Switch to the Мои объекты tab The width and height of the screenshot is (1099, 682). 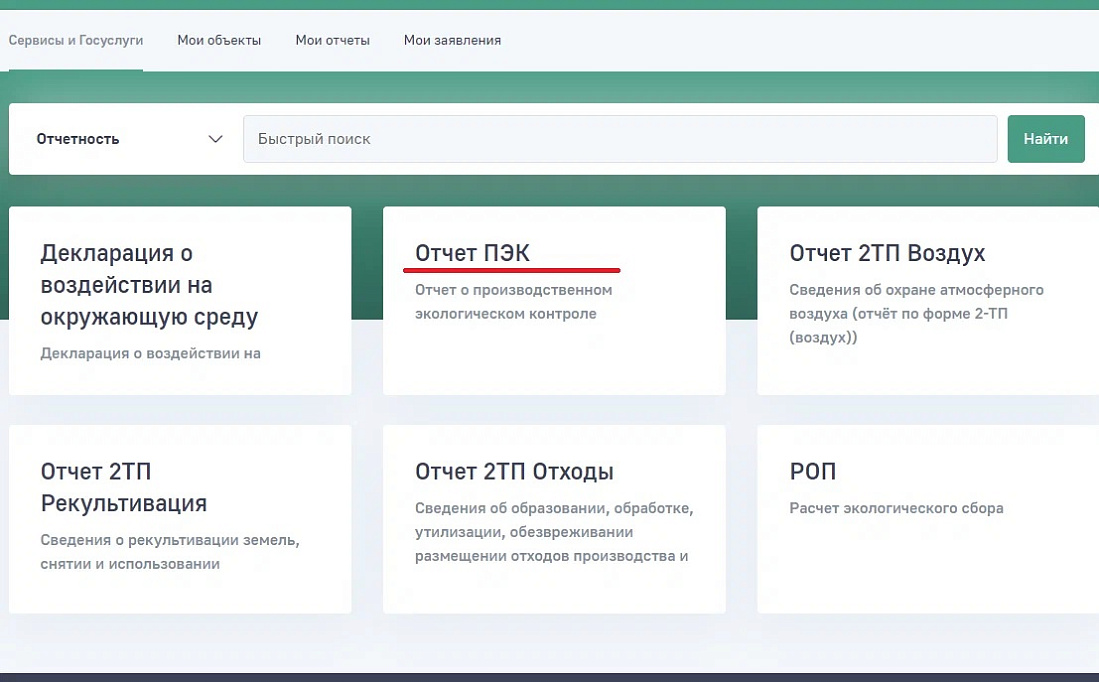219,41
